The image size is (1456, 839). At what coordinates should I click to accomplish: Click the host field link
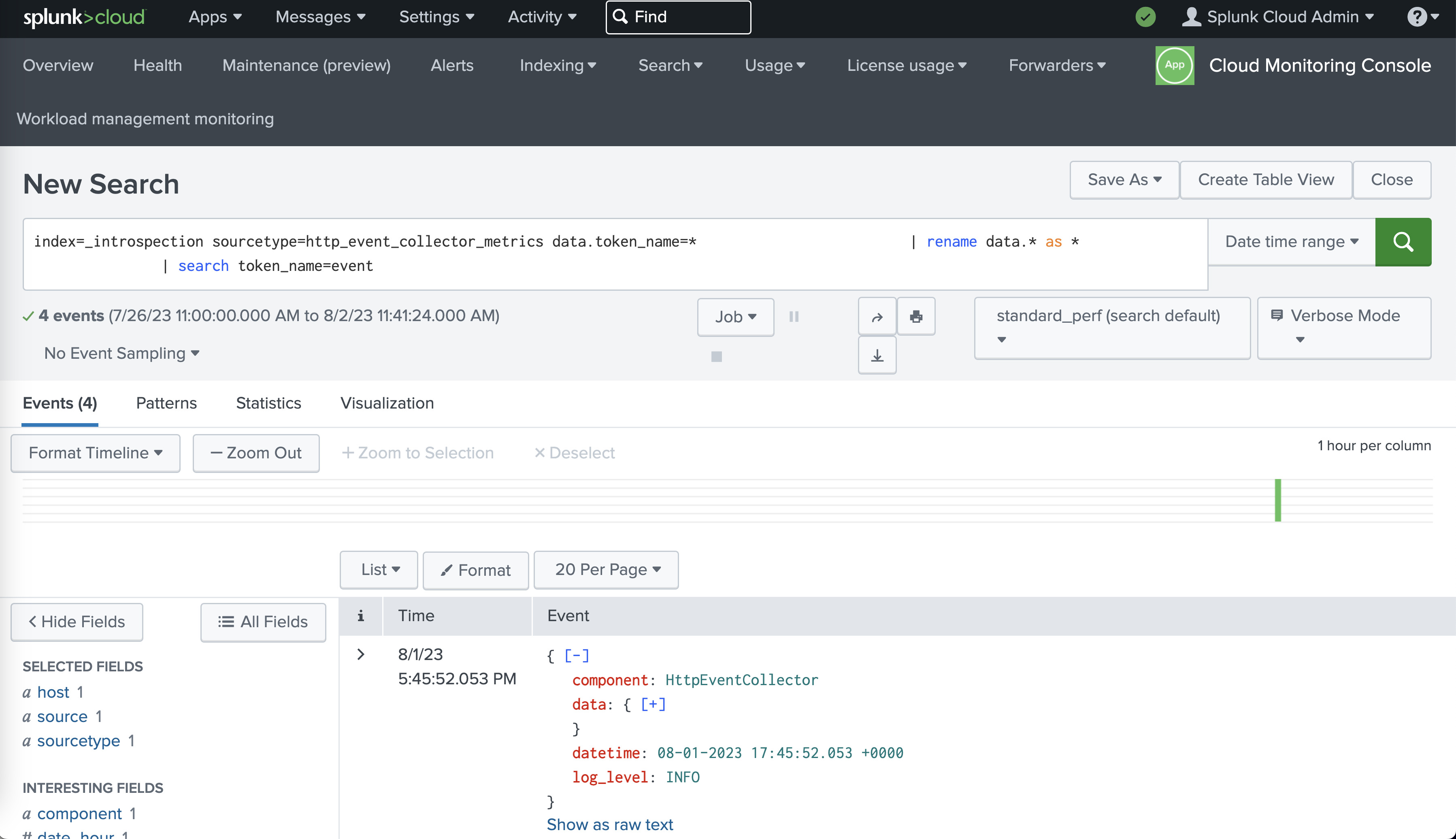coord(53,692)
